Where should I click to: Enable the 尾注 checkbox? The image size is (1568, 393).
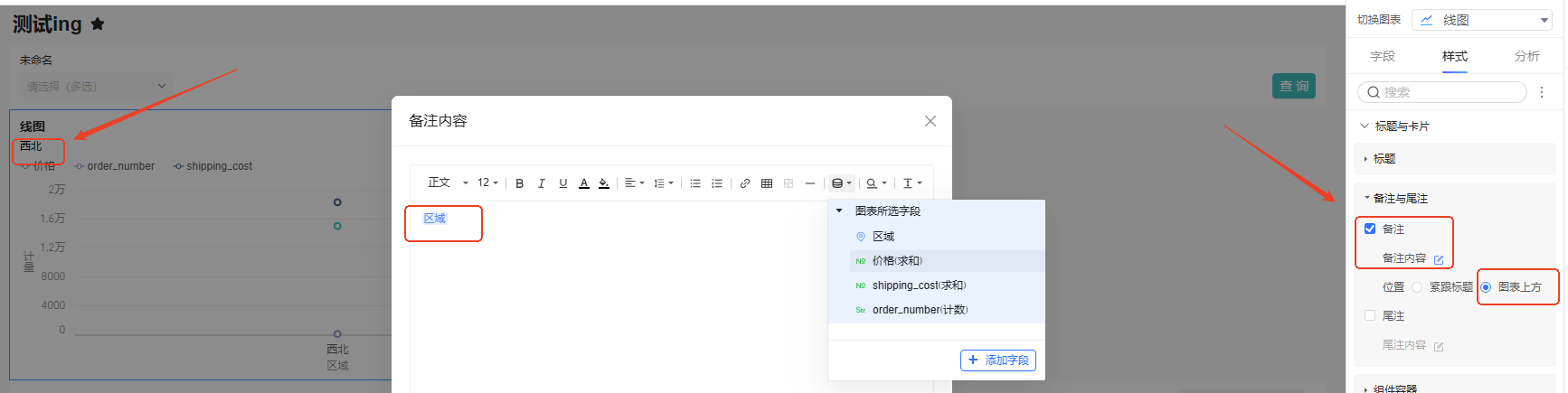1370,315
